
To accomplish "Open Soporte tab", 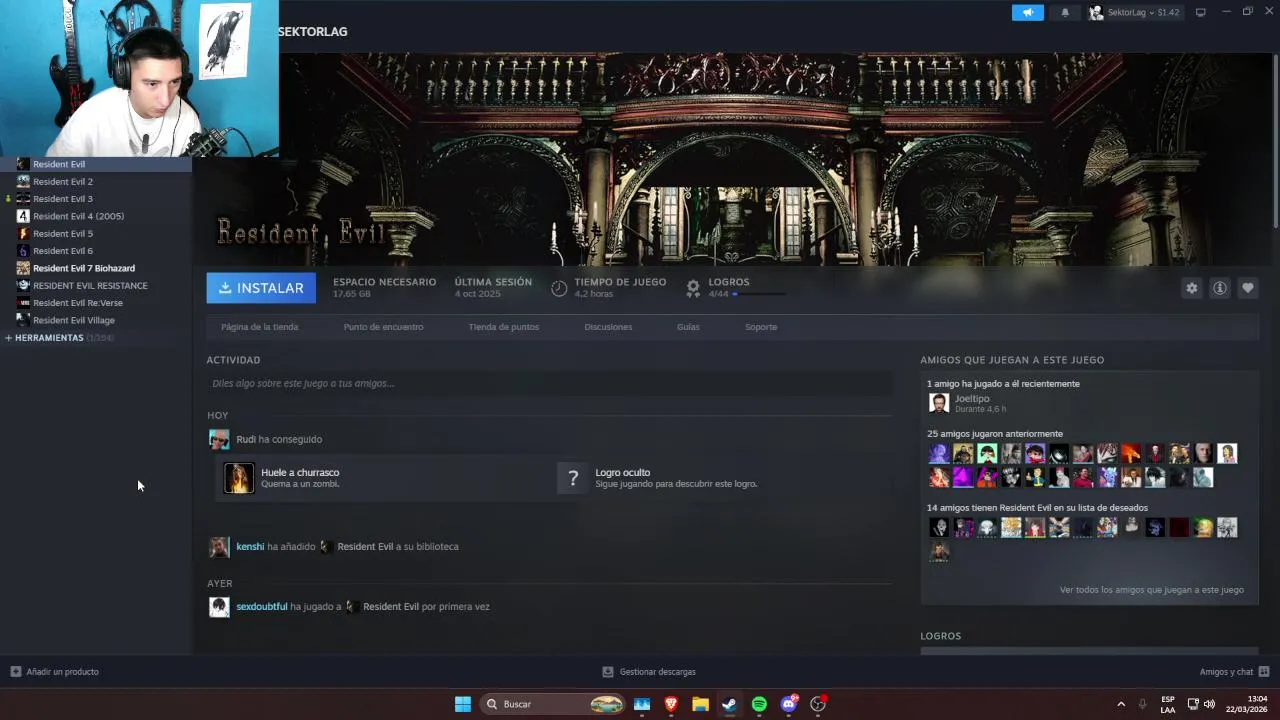I will tap(761, 327).
